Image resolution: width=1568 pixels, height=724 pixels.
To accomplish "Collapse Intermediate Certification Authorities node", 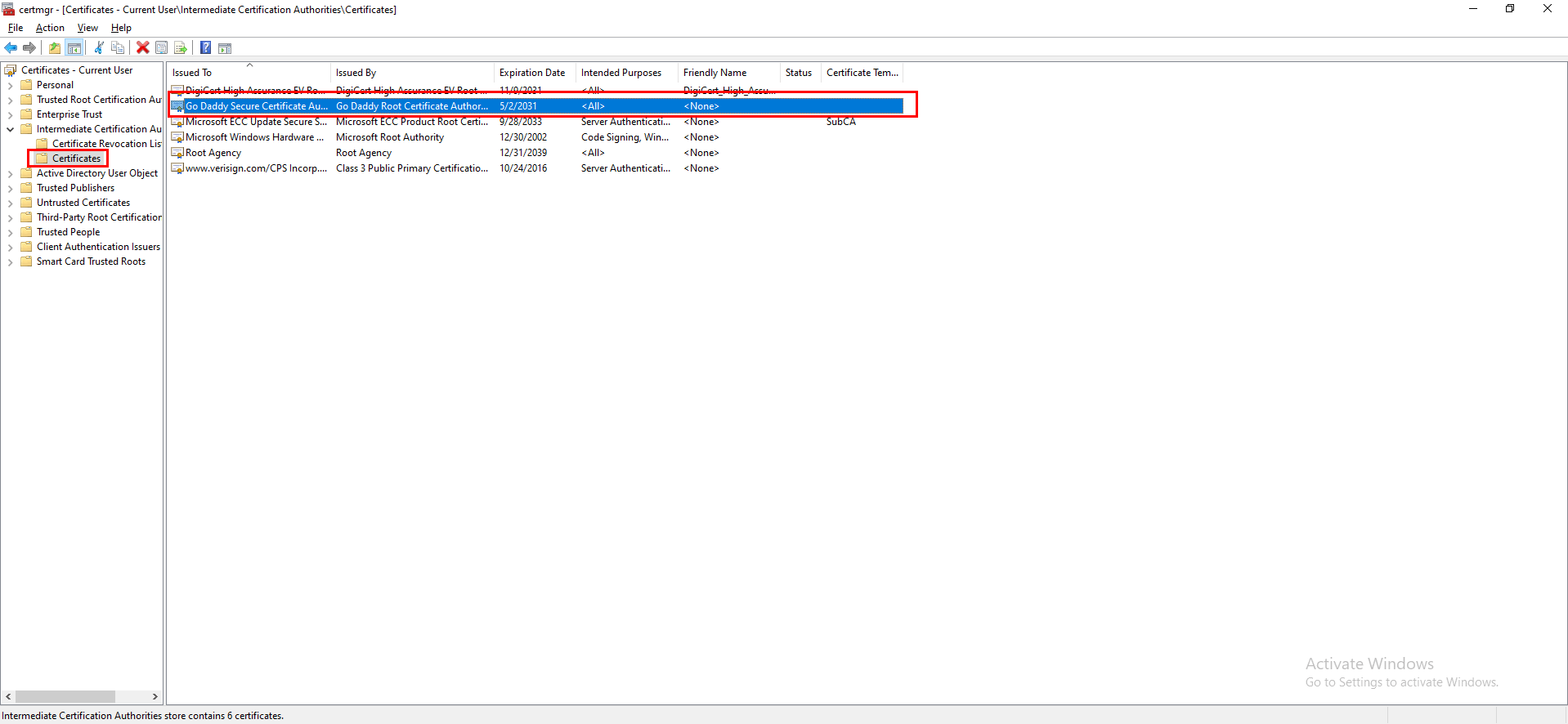I will [x=10, y=129].
